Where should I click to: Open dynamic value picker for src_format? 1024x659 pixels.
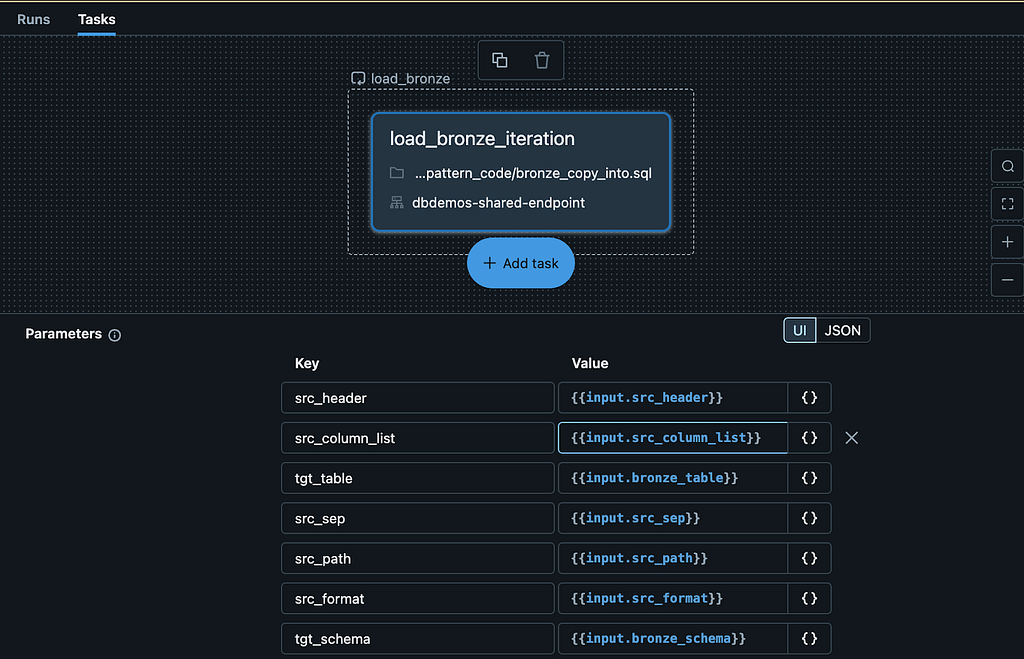809,598
